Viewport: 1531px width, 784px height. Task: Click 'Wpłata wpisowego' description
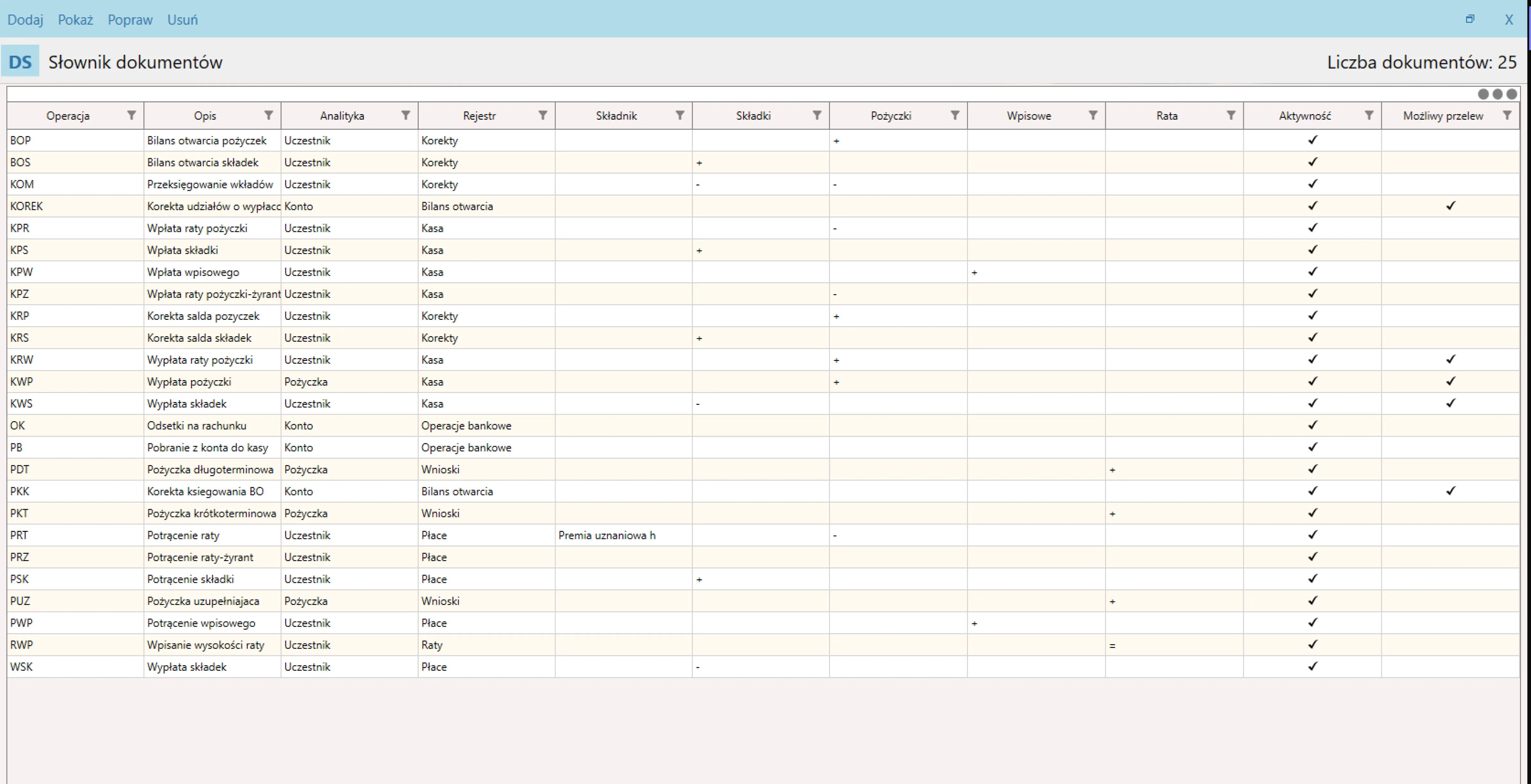coord(193,272)
